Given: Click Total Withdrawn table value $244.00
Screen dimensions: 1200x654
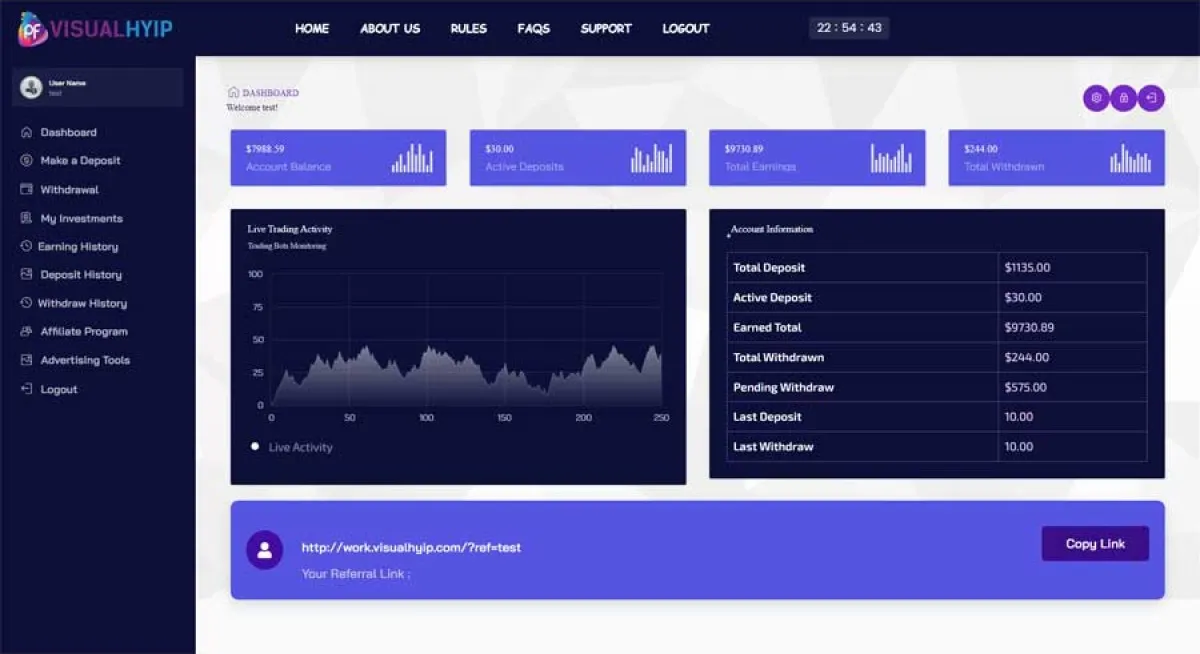Looking at the screenshot, I should [1026, 357].
